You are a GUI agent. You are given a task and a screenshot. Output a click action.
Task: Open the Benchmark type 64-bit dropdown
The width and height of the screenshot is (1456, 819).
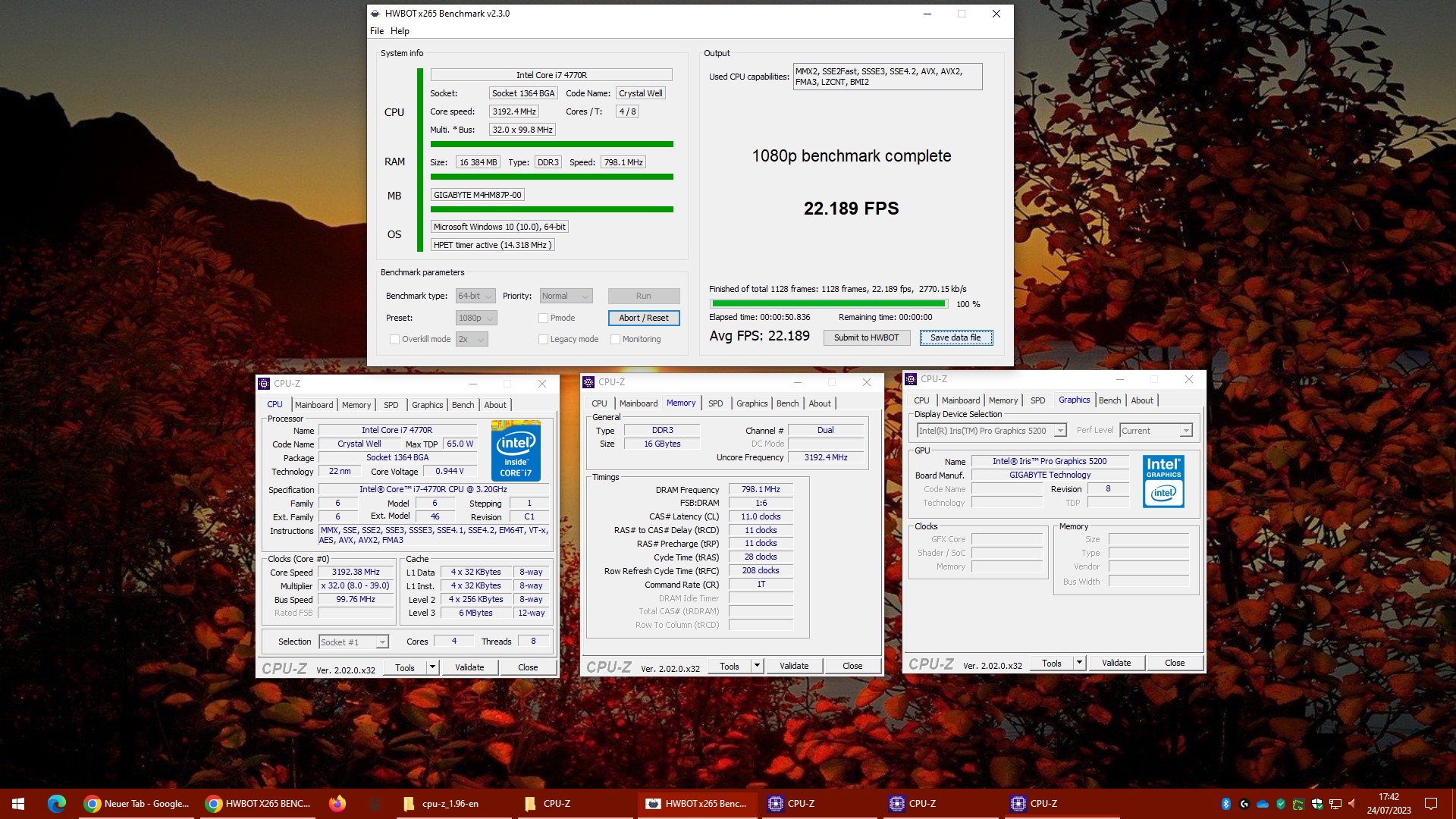[475, 297]
